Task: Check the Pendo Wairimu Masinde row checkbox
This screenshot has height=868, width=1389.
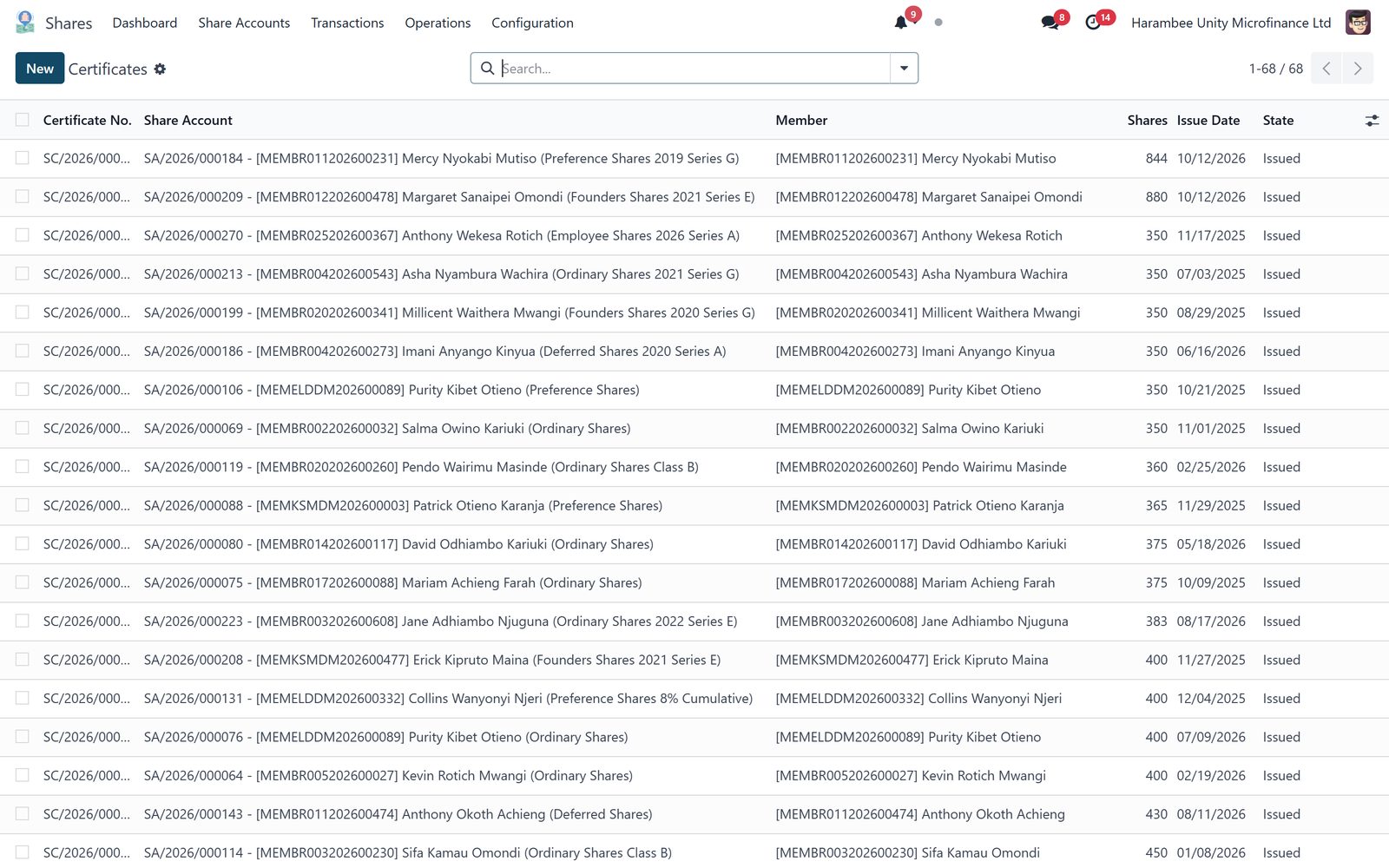Action: coord(23,466)
